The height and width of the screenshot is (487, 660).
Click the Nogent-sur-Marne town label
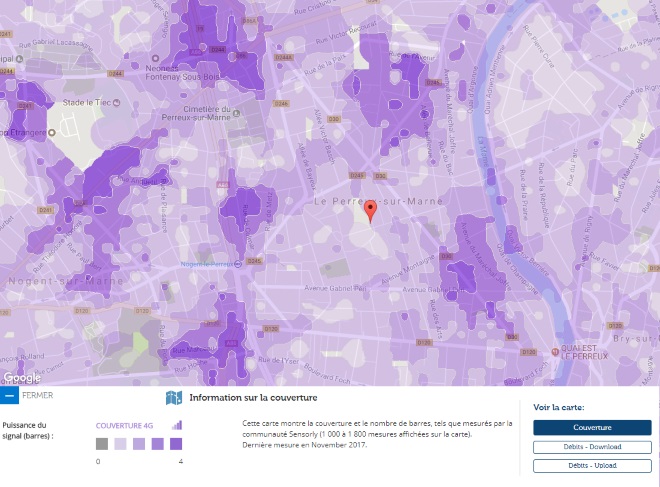pos(66,281)
